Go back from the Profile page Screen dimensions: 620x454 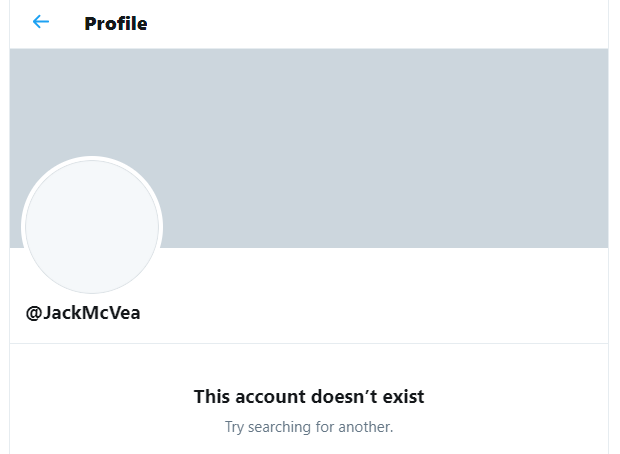coord(41,22)
